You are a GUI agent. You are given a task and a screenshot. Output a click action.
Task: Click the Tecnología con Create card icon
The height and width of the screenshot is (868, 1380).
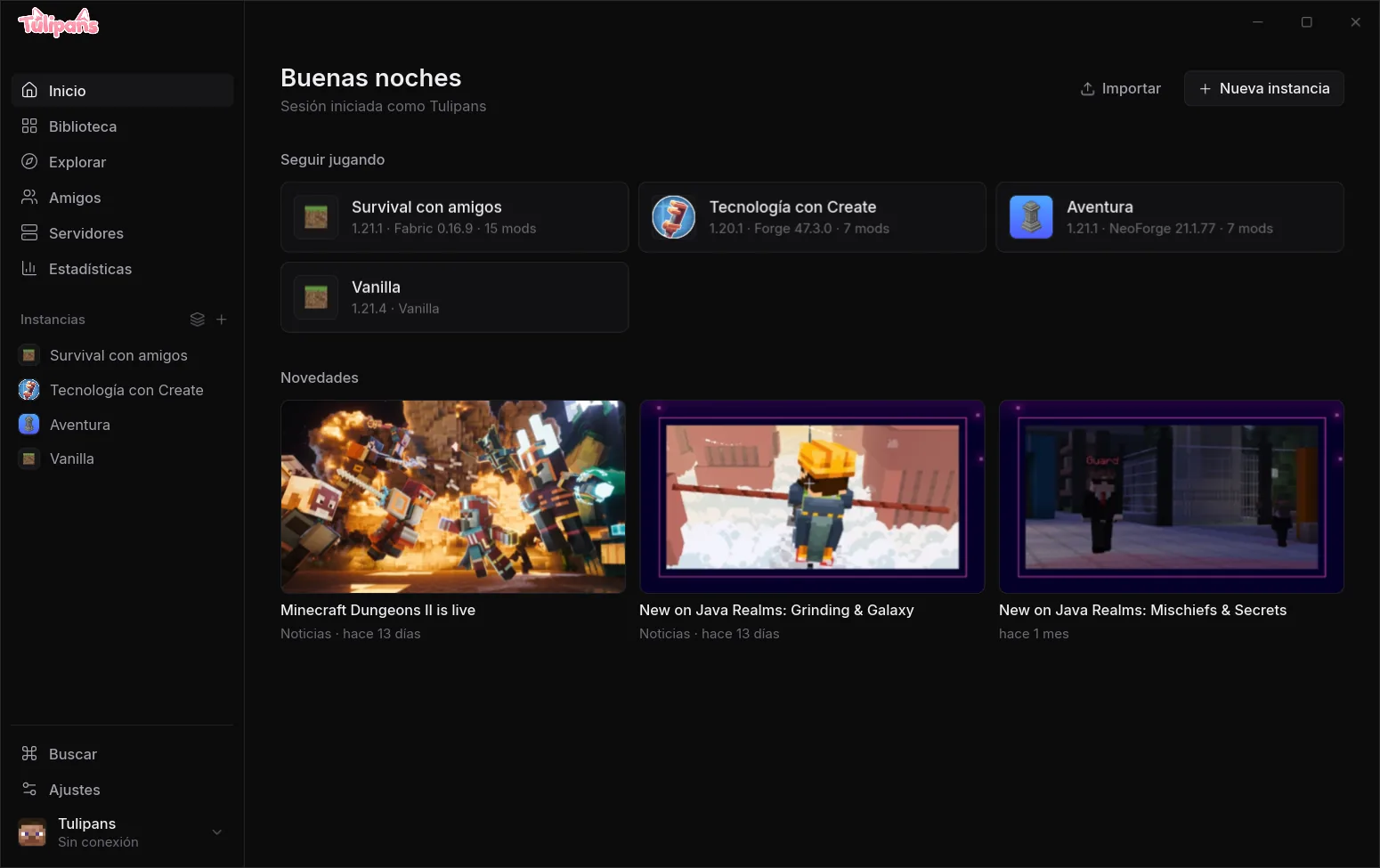(674, 217)
